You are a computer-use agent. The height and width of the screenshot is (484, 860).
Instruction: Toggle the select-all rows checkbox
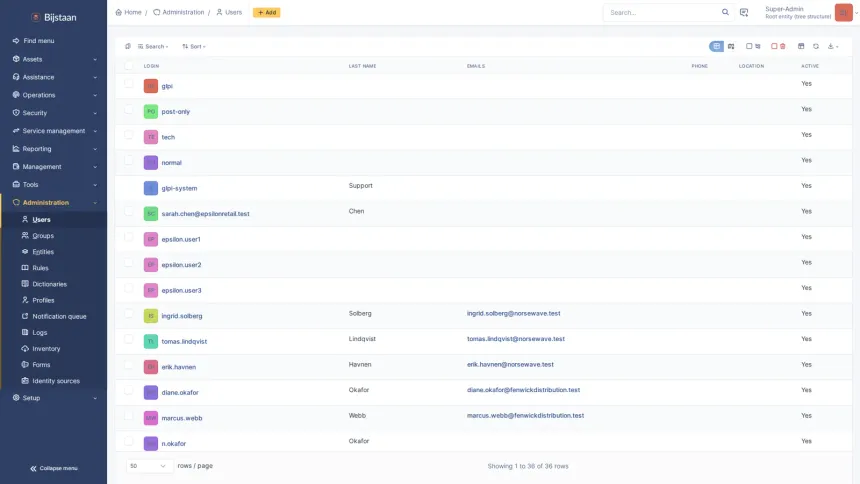(x=128, y=66)
